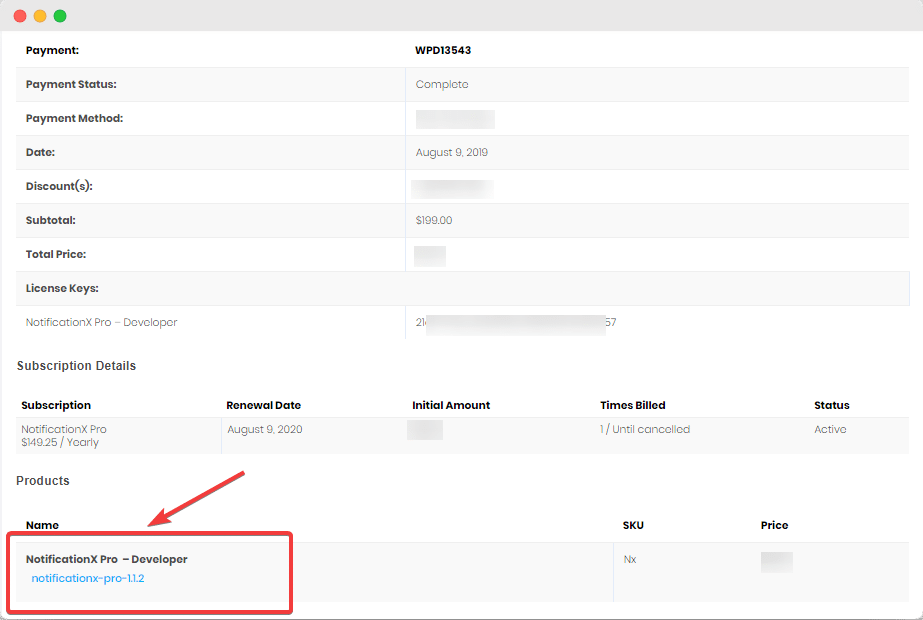
Task: Click the 'Subscription' column header
Action: [56, 405]
